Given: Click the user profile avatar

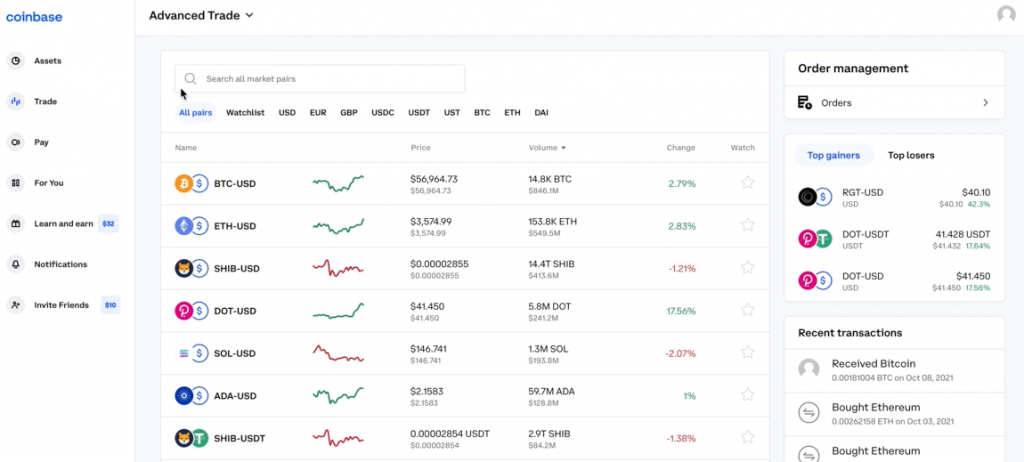Looking at the screenshot, I should [1006, 14].
